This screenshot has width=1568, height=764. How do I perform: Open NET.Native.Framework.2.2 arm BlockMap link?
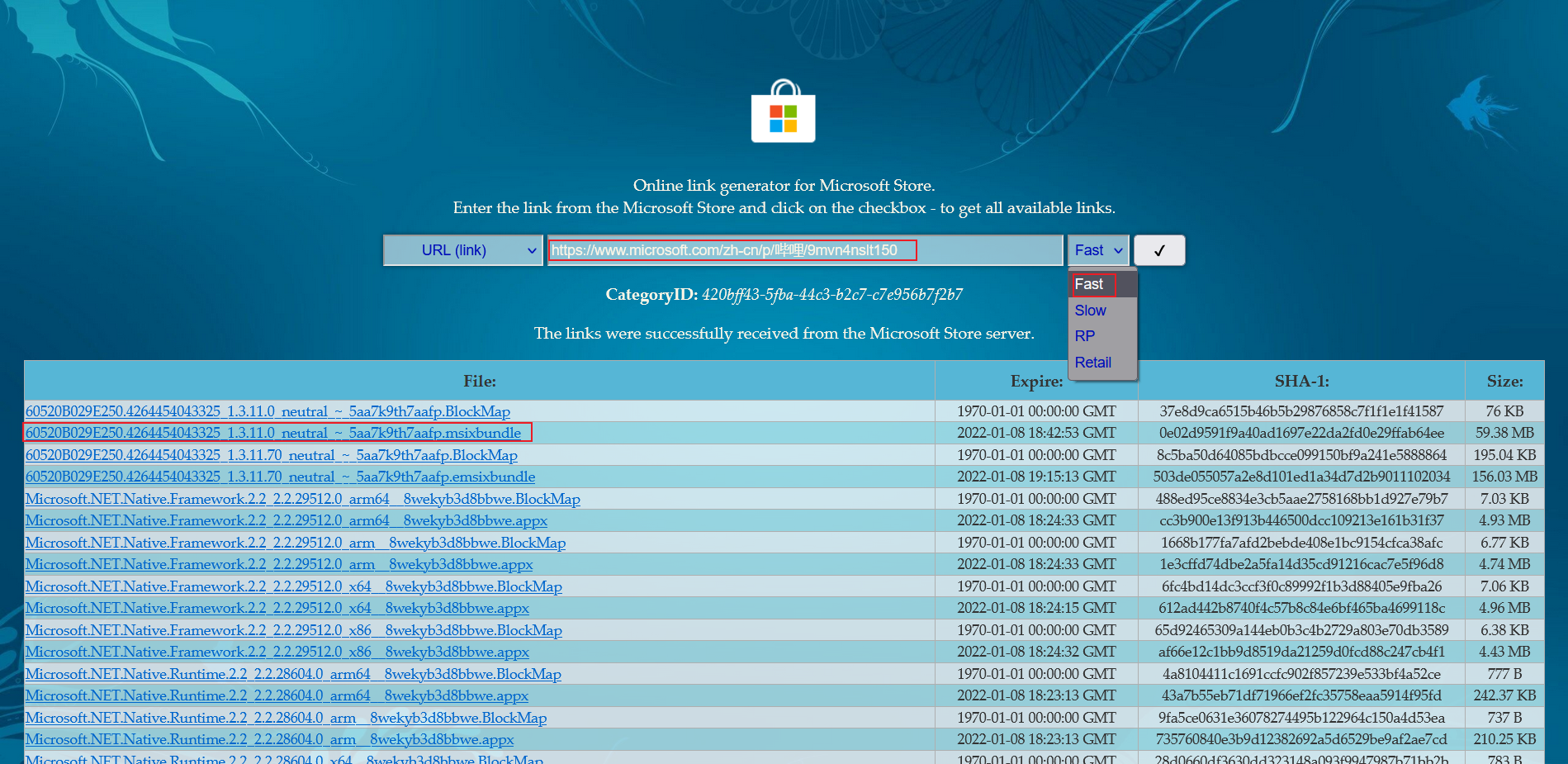[x=296, y=543]
